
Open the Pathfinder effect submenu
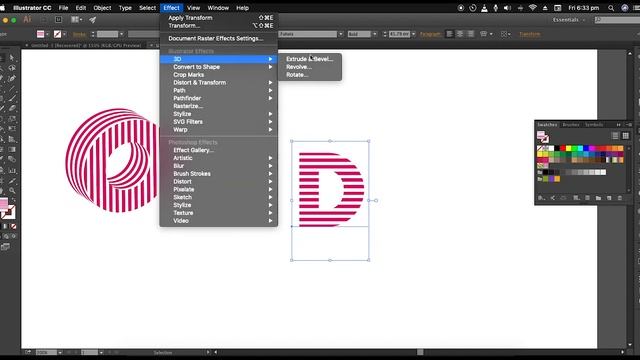coord(219,98)
